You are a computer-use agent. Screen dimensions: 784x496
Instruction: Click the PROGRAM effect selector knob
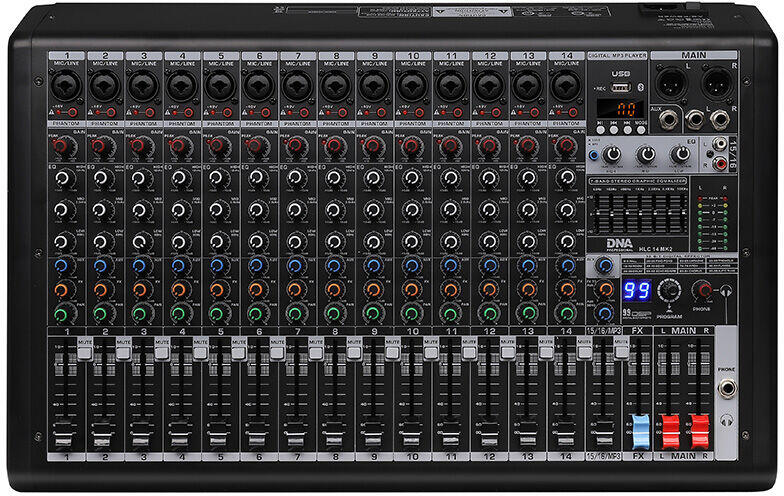671,290
